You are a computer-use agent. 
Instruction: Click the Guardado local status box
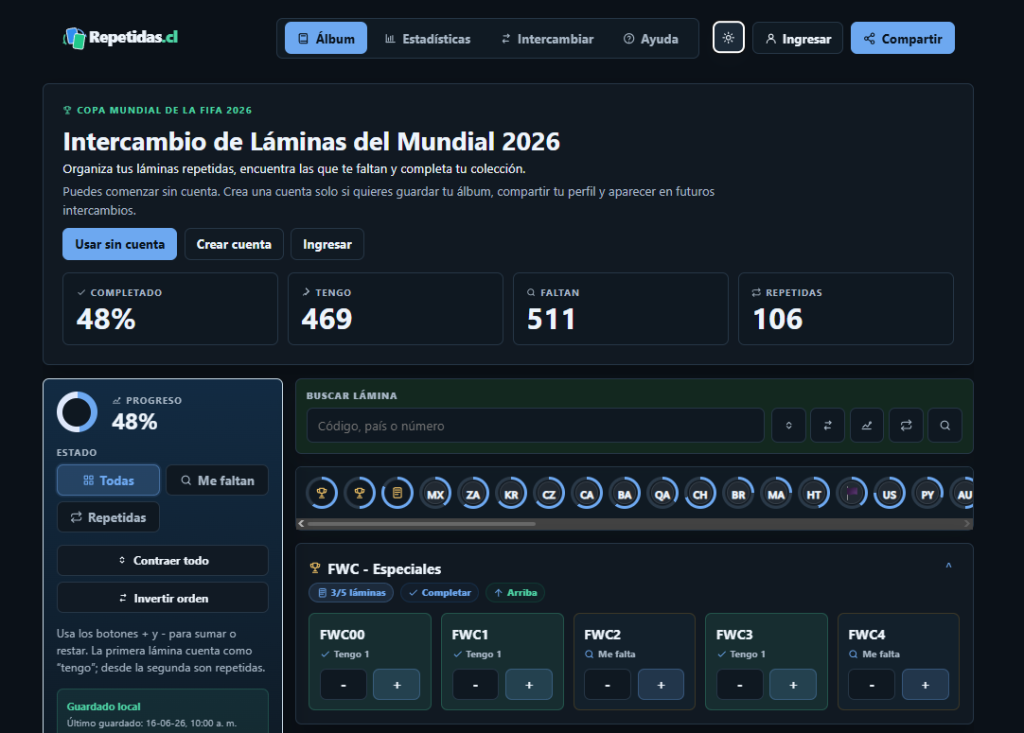pos(163,711)
